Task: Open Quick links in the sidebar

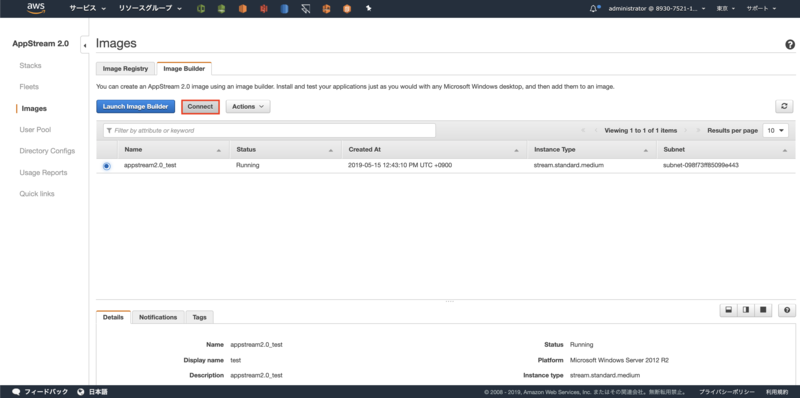Action: pos(37,194)
